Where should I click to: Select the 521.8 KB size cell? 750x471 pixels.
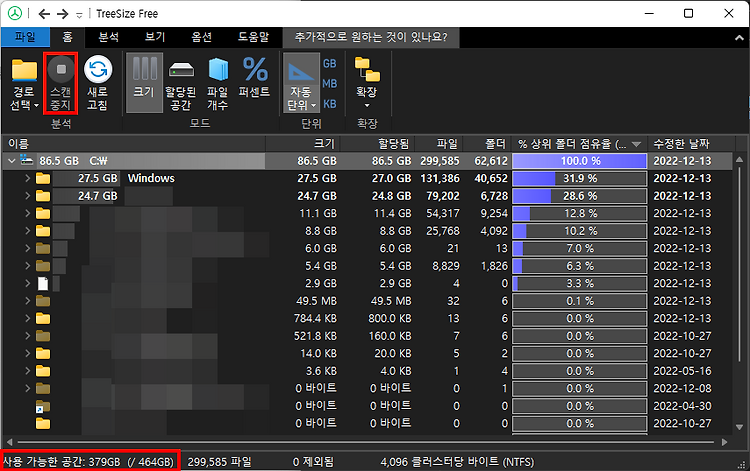[x=315, y=336]
